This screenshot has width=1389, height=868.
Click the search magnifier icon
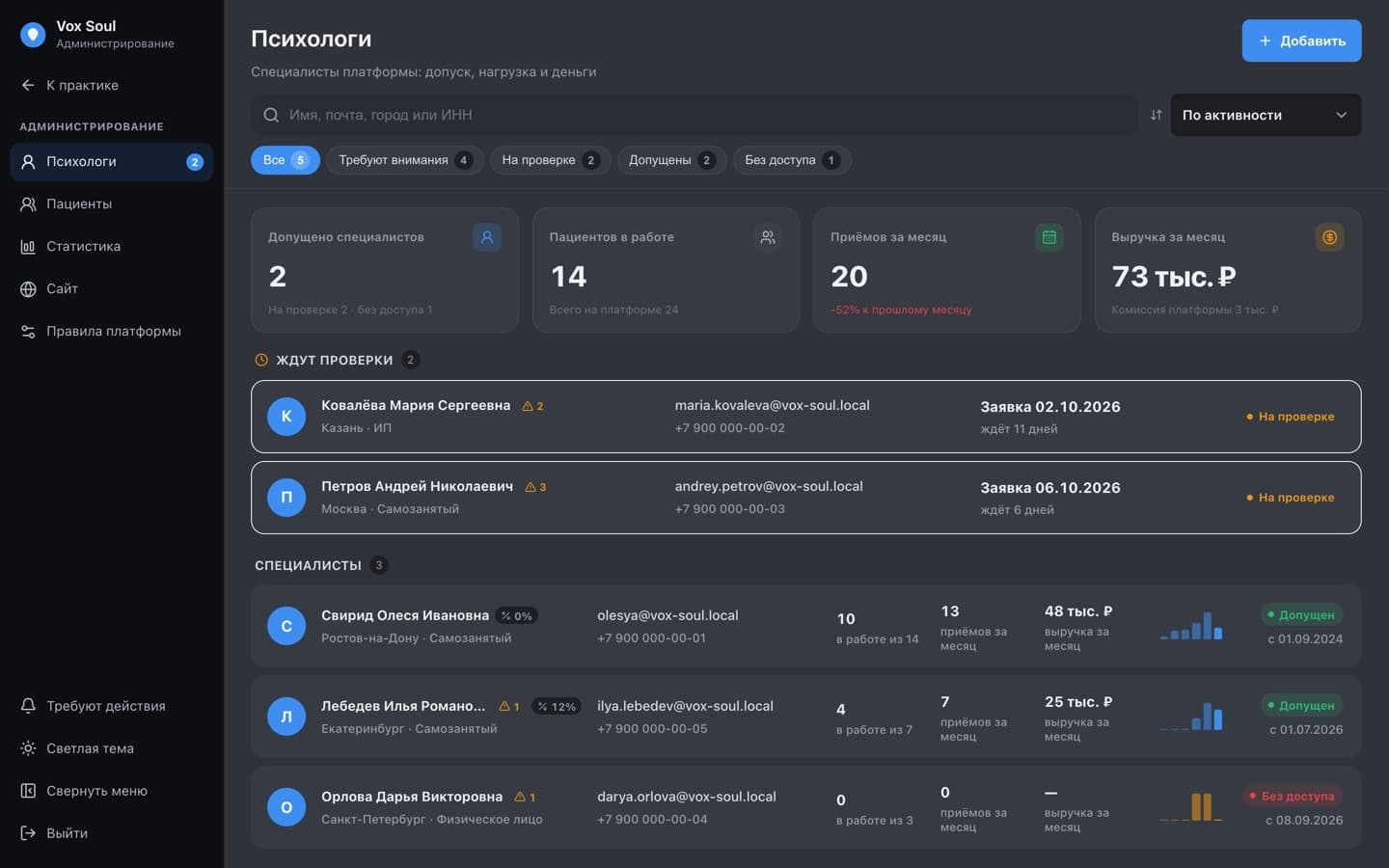[271, 115]
